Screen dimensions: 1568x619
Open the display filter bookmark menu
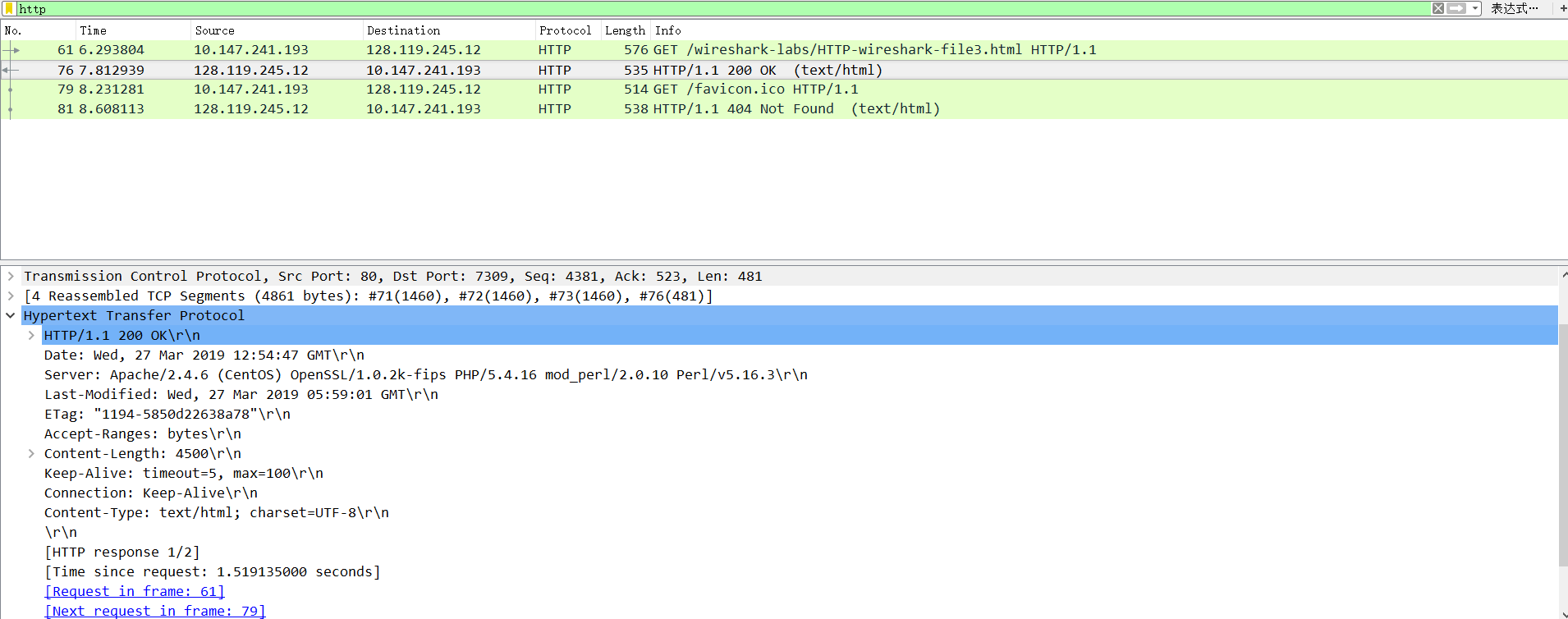tap(9, 8)
